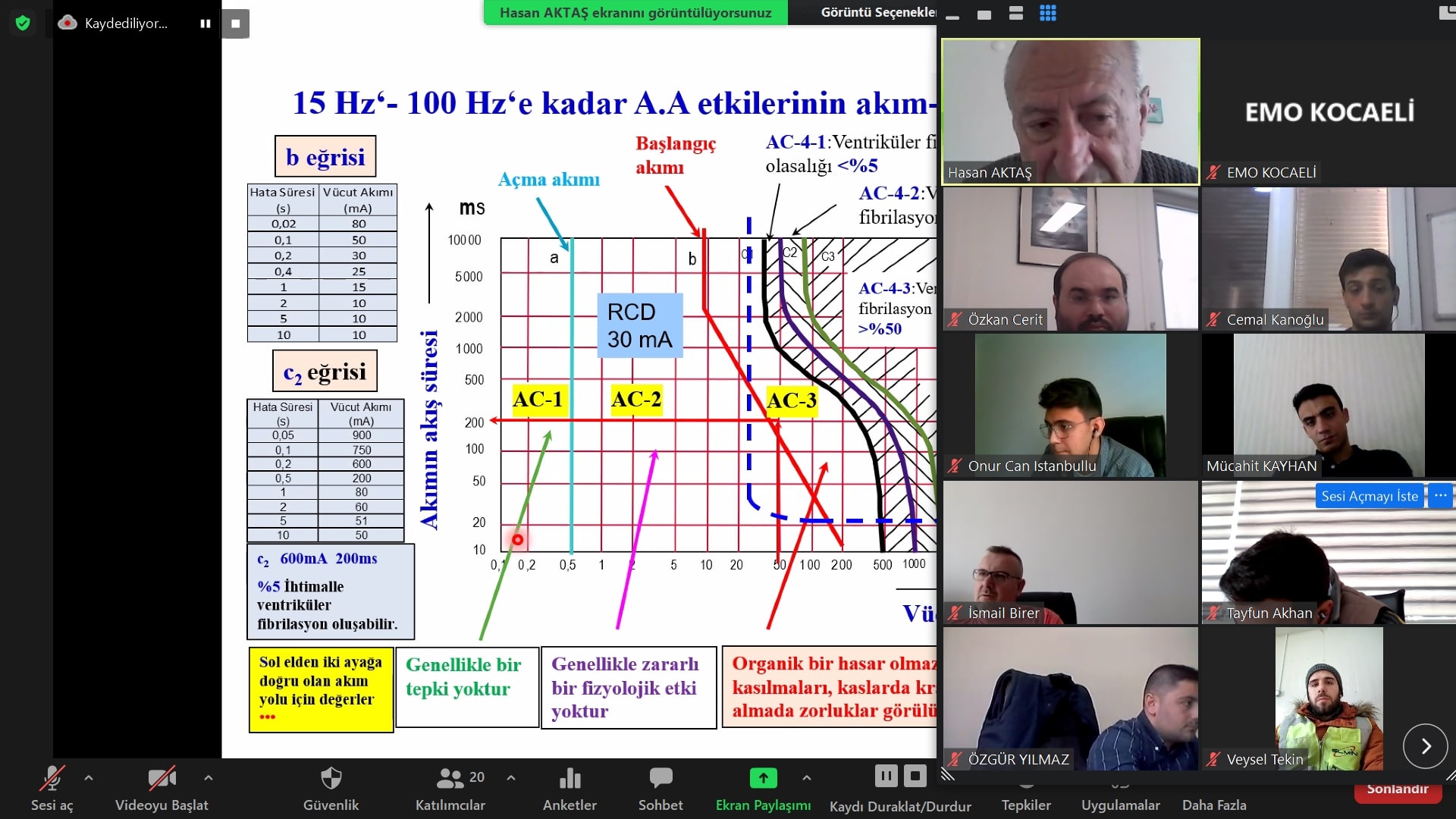The height and width of the screenshot is (819, 1456).
Task: Open Görüntü Seçenekleri menu
Action: coord(877,12)
